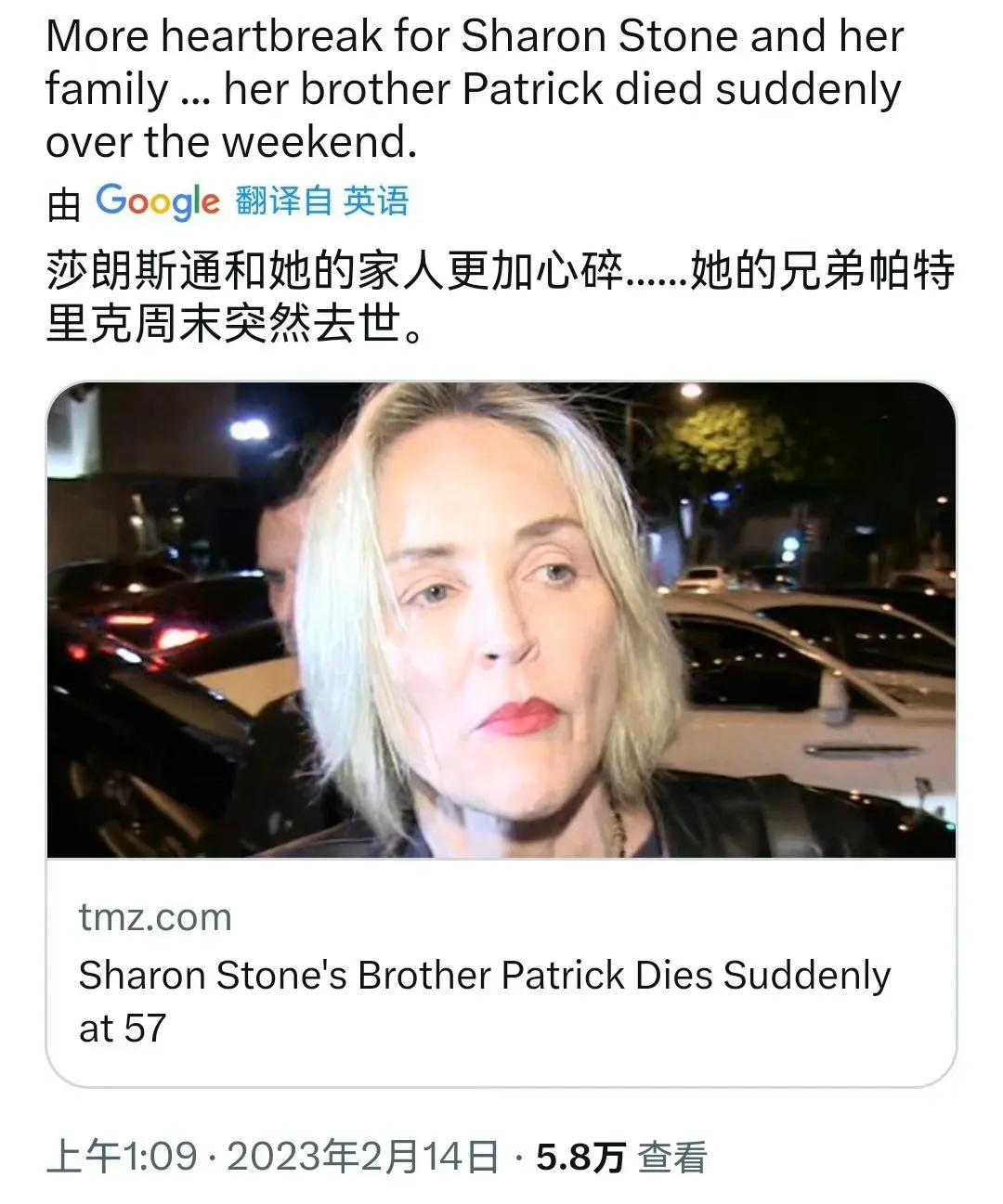Click the 'at 57' headline second line
This screenshot has width=1003, height=1204.
[122, 1029]
